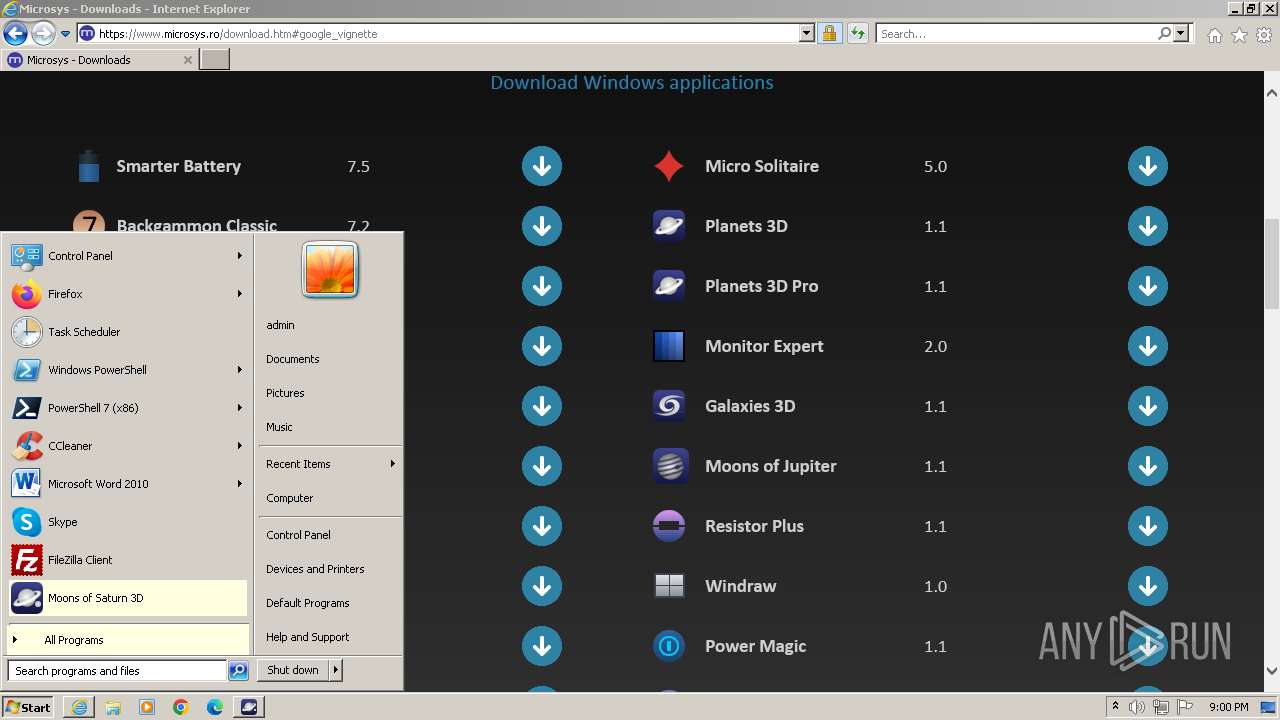This screenshot has height=720, width=1280.
Task: Expand the Recent Items submenu
Action: click(330, 464)
